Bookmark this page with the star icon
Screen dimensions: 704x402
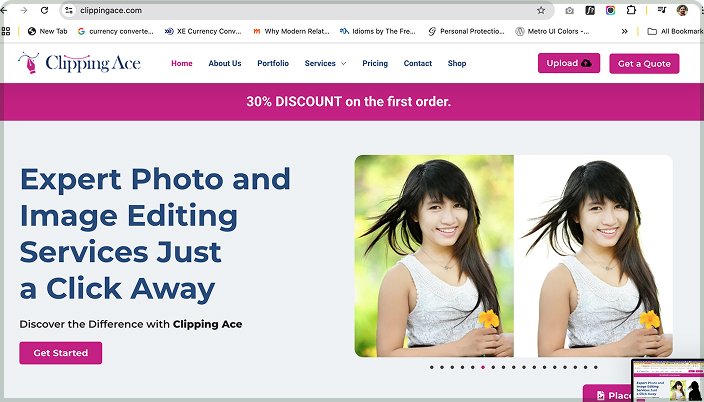click(541, 10)
